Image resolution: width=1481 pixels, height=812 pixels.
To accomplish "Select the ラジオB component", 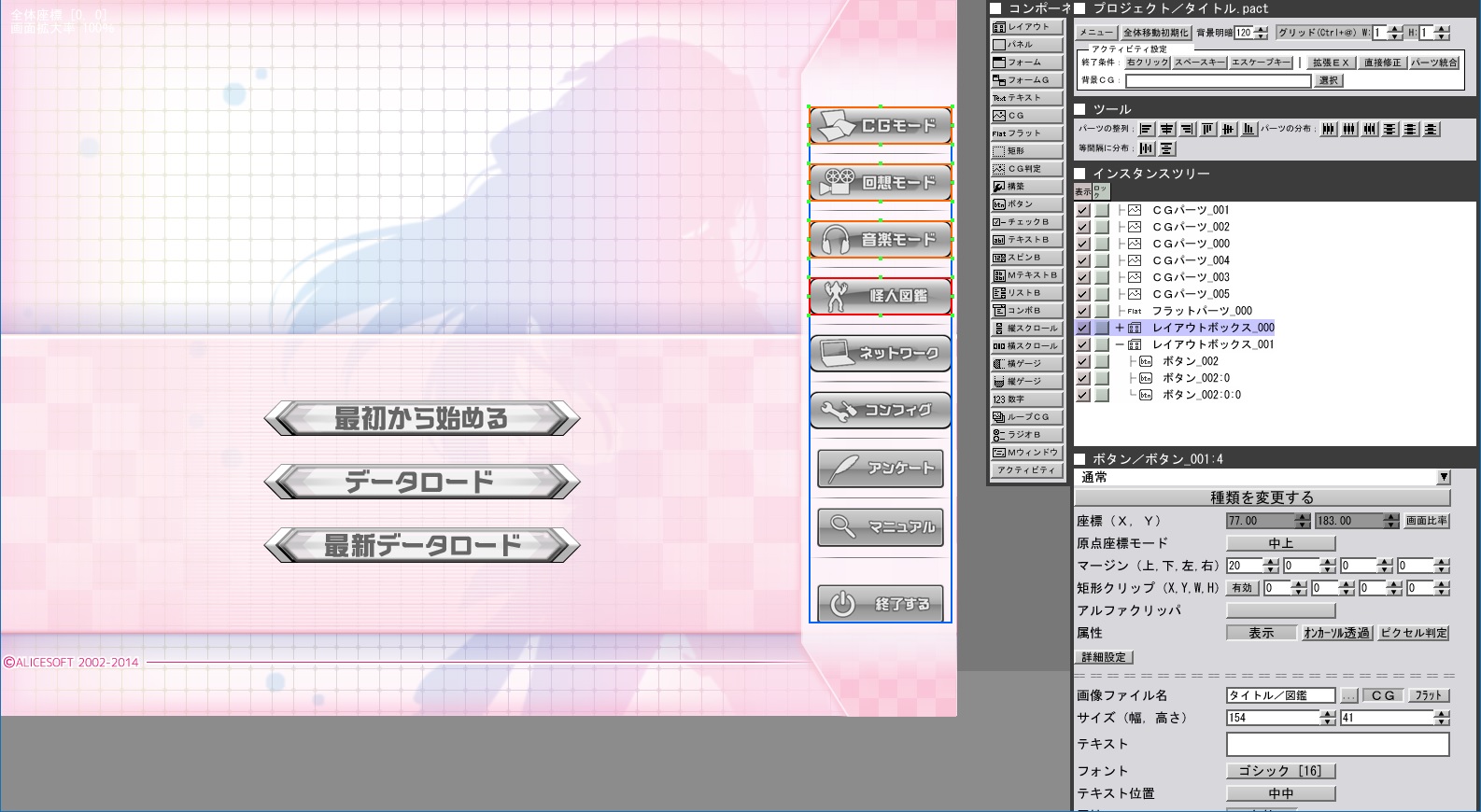I will [x=1027, y=435].
